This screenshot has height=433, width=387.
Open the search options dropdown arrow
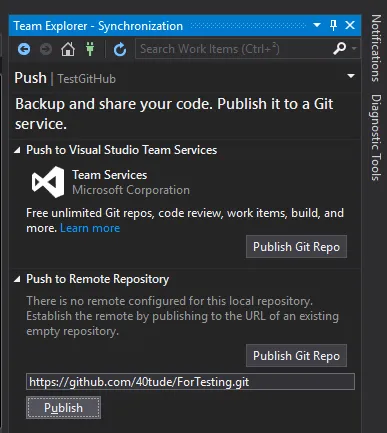(x=354, y=49)
